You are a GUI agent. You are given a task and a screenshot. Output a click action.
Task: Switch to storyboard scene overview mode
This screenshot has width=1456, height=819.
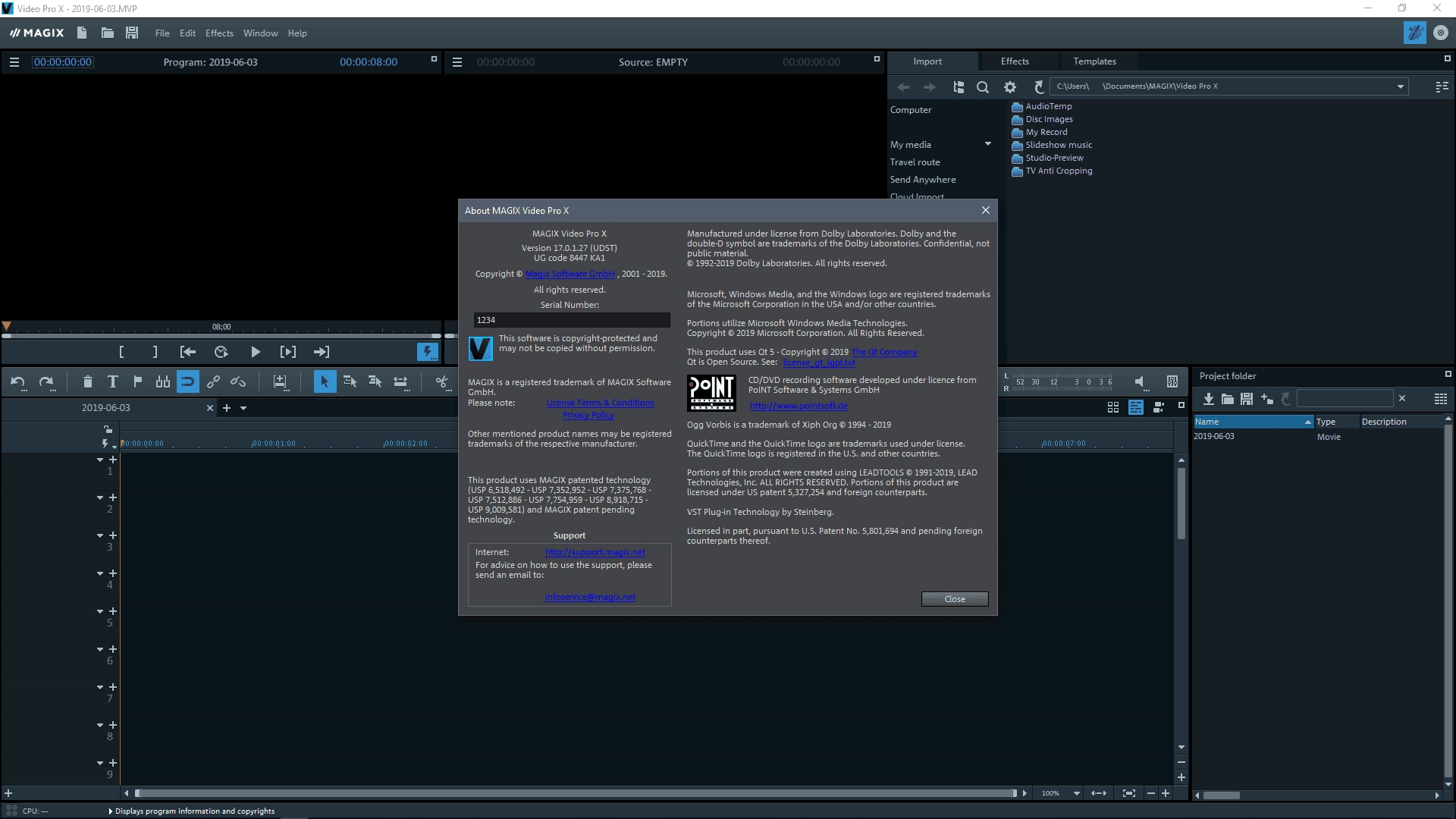[1113, 408]
